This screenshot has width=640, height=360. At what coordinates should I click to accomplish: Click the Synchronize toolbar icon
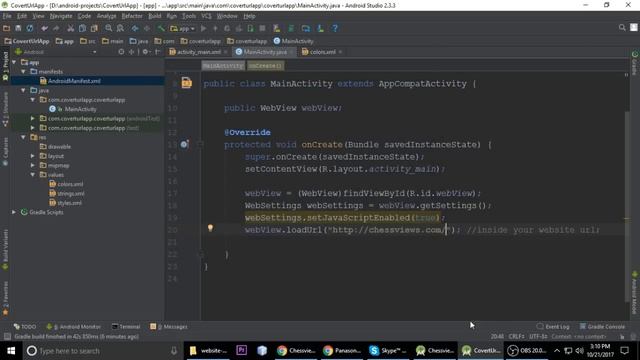30,28
